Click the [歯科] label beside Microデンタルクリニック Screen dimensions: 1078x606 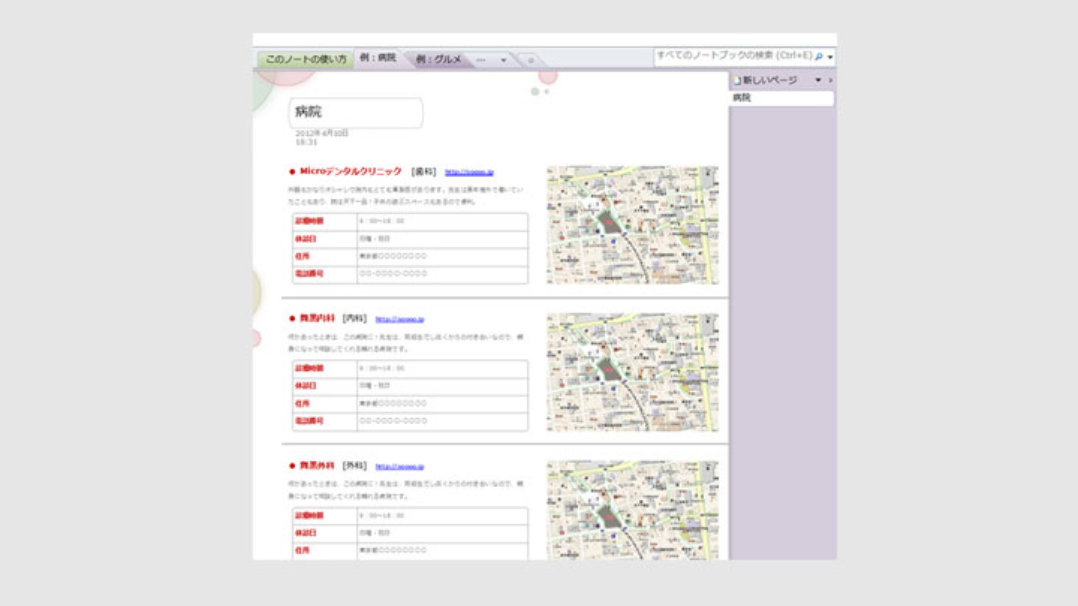424,171
